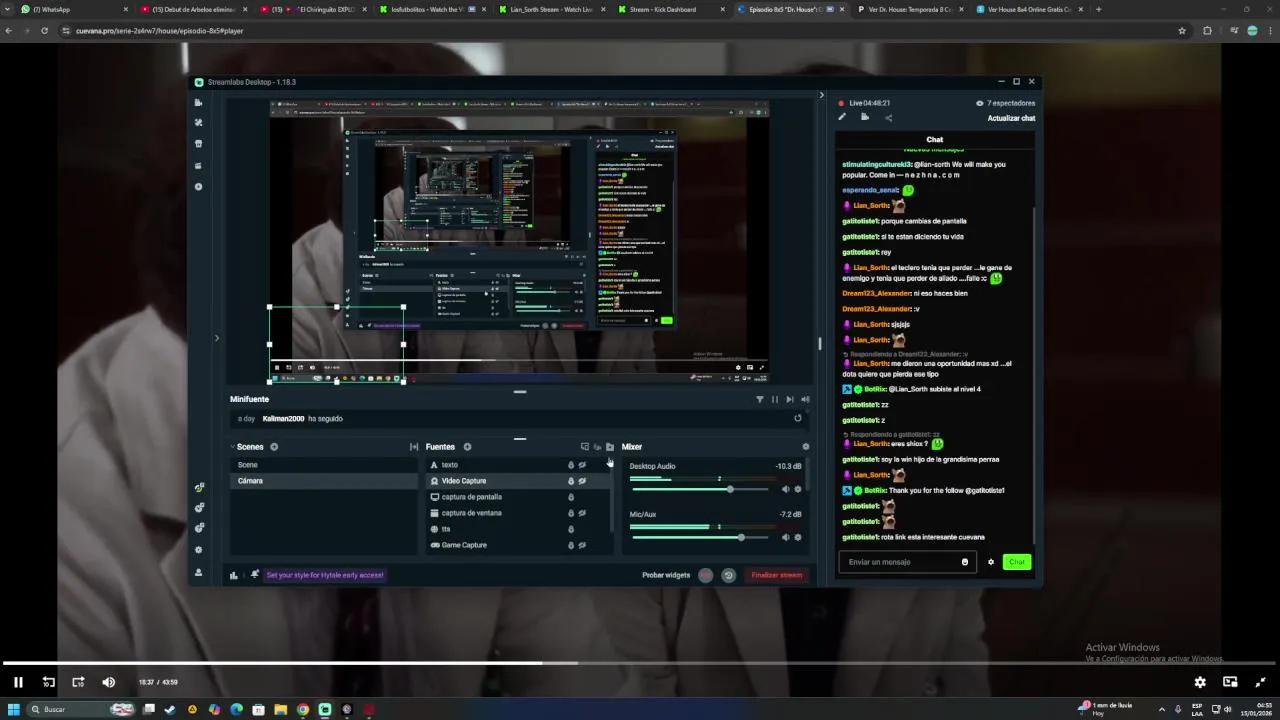Toggle lock on captura de pantalla source
The width and height of the screenshot is (1280, 720).
[571, 497]
